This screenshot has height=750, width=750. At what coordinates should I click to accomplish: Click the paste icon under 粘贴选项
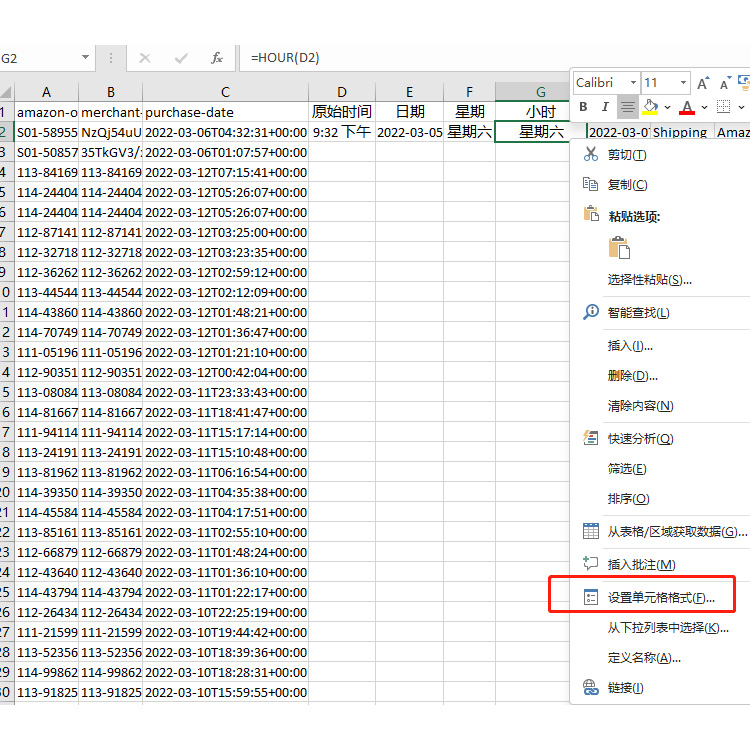[x=619, y=248]
